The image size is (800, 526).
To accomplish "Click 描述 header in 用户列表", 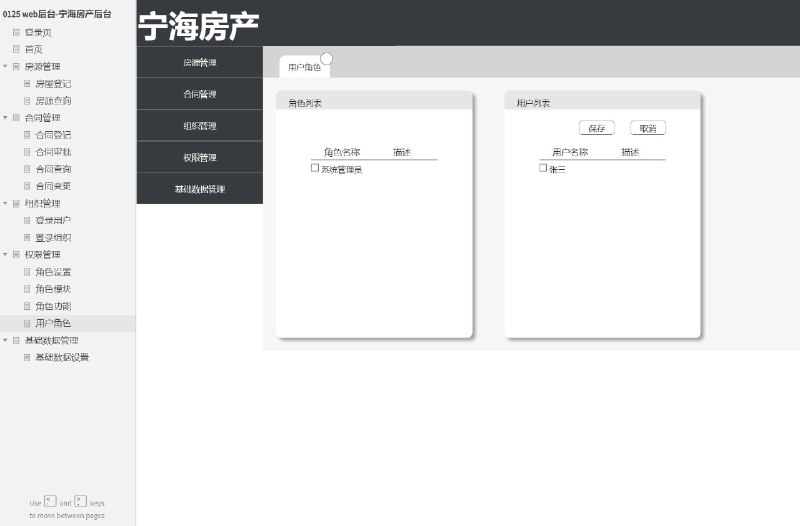I will (630, 152).
